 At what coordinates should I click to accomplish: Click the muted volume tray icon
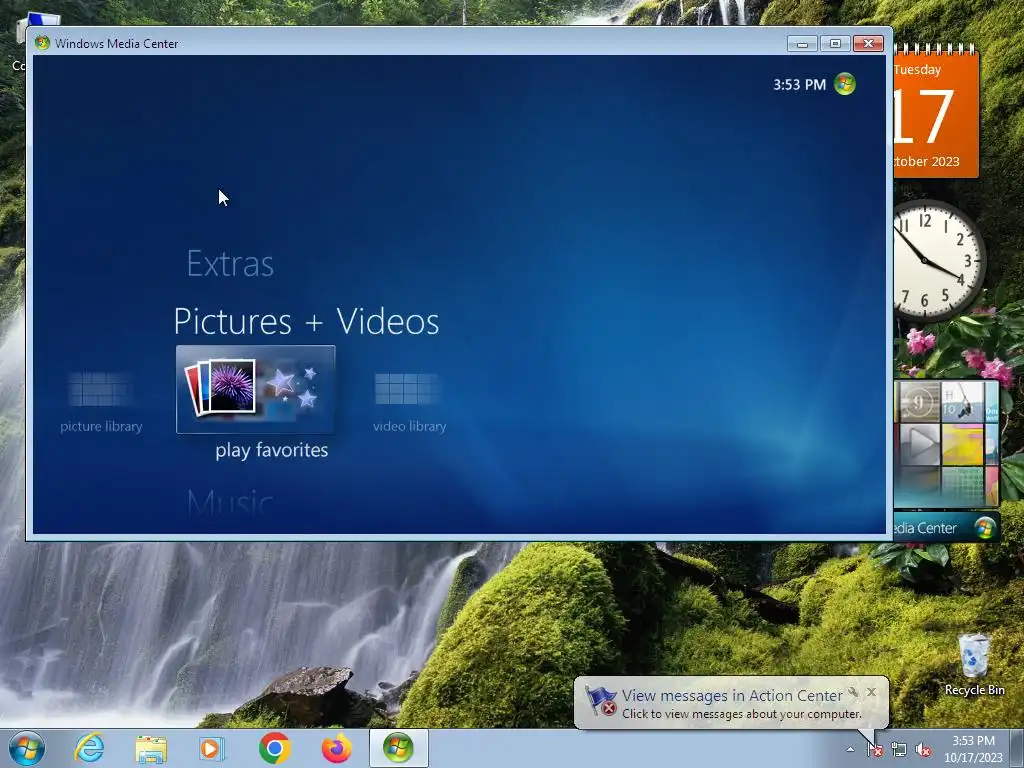[x=923, y=750]
